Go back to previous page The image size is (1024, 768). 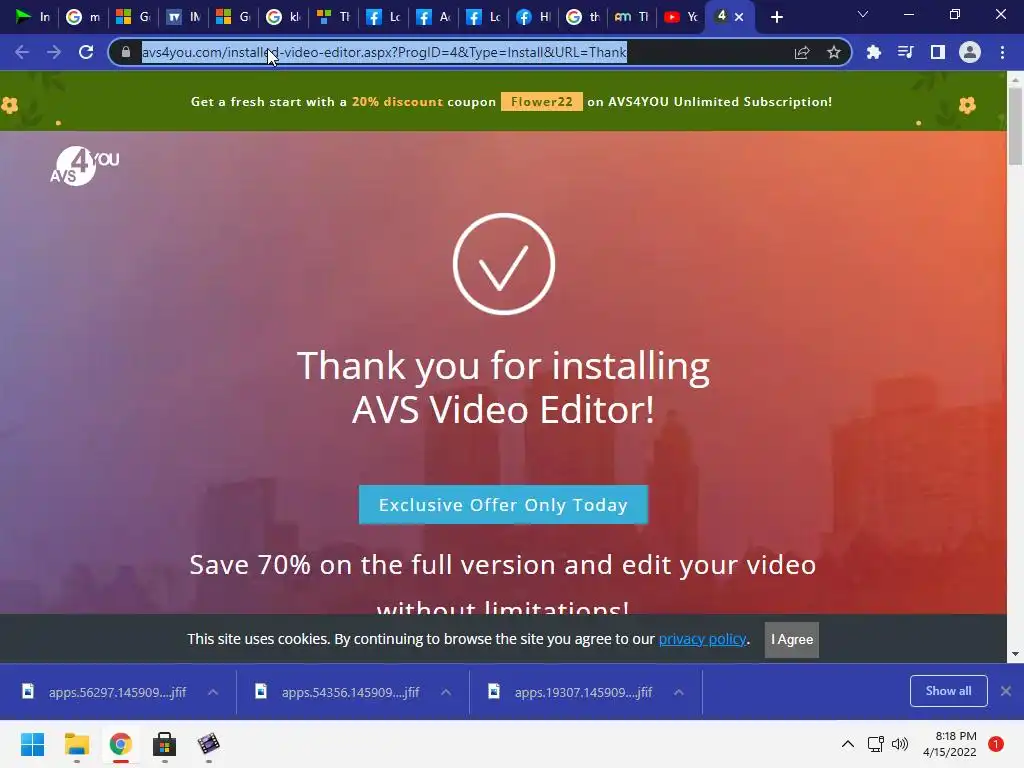coord(22,52)
